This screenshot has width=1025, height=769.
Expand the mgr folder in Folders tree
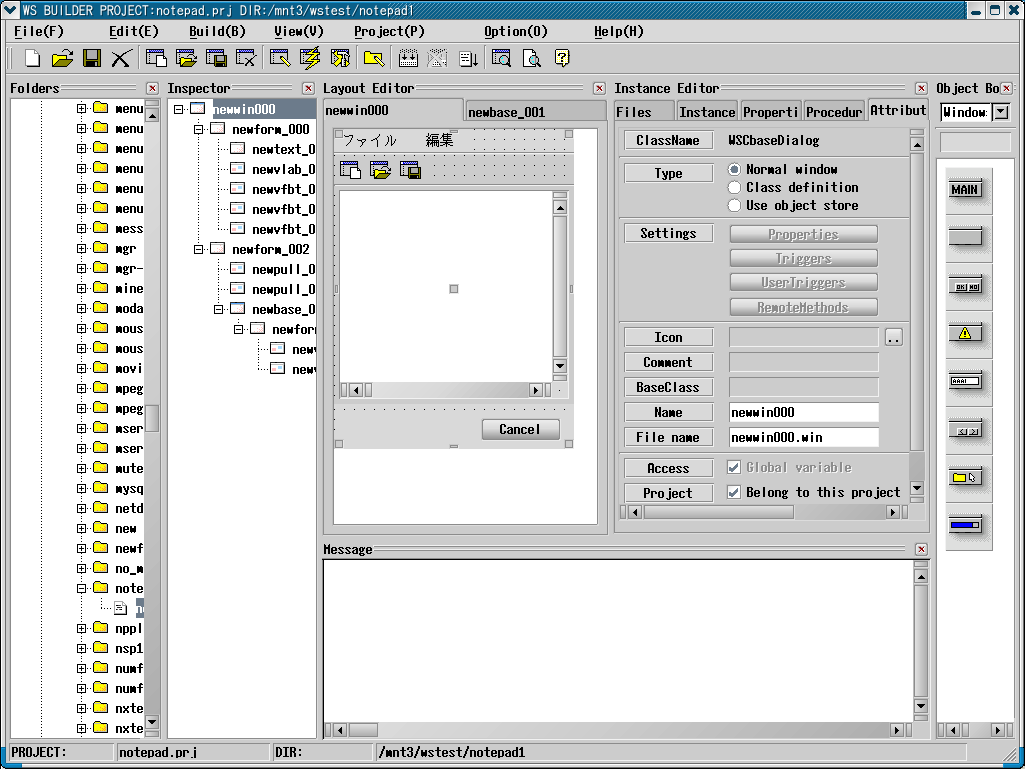tap(82, 249)
